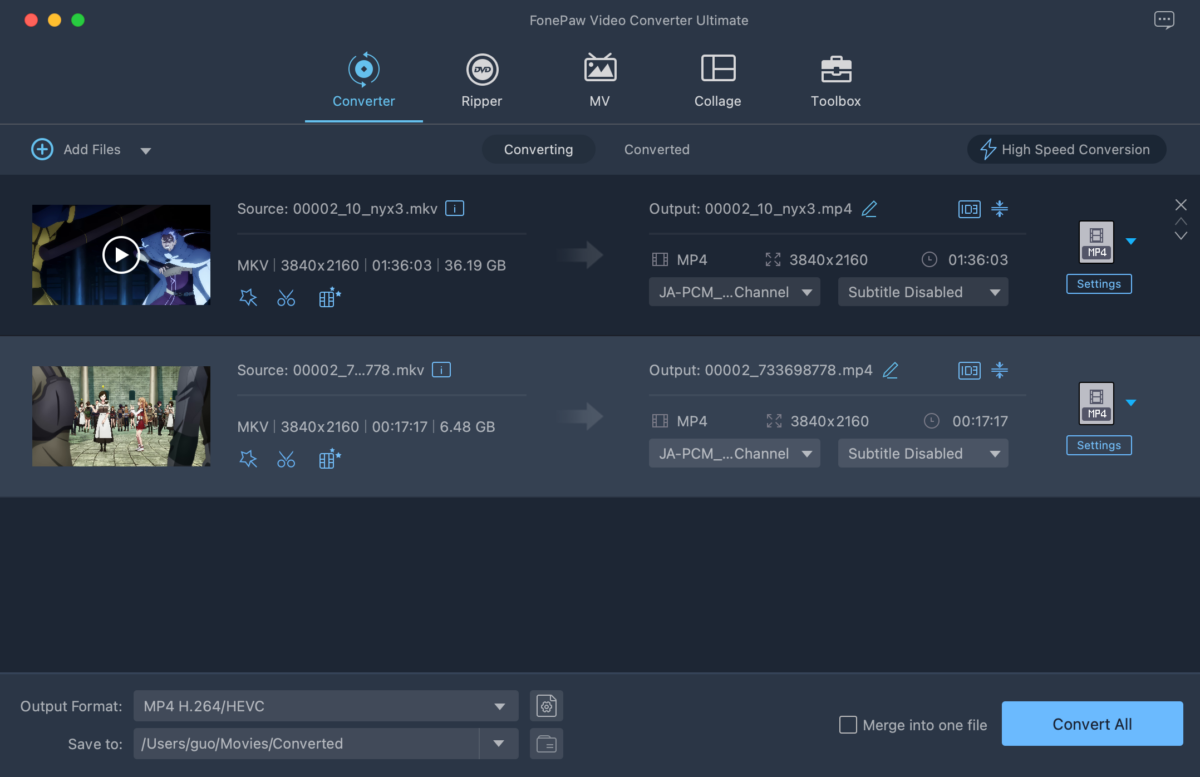Screen dimensions: 1200x777
Task: Click the 00:17:17 output duration
Action: (x=980, y=421)
